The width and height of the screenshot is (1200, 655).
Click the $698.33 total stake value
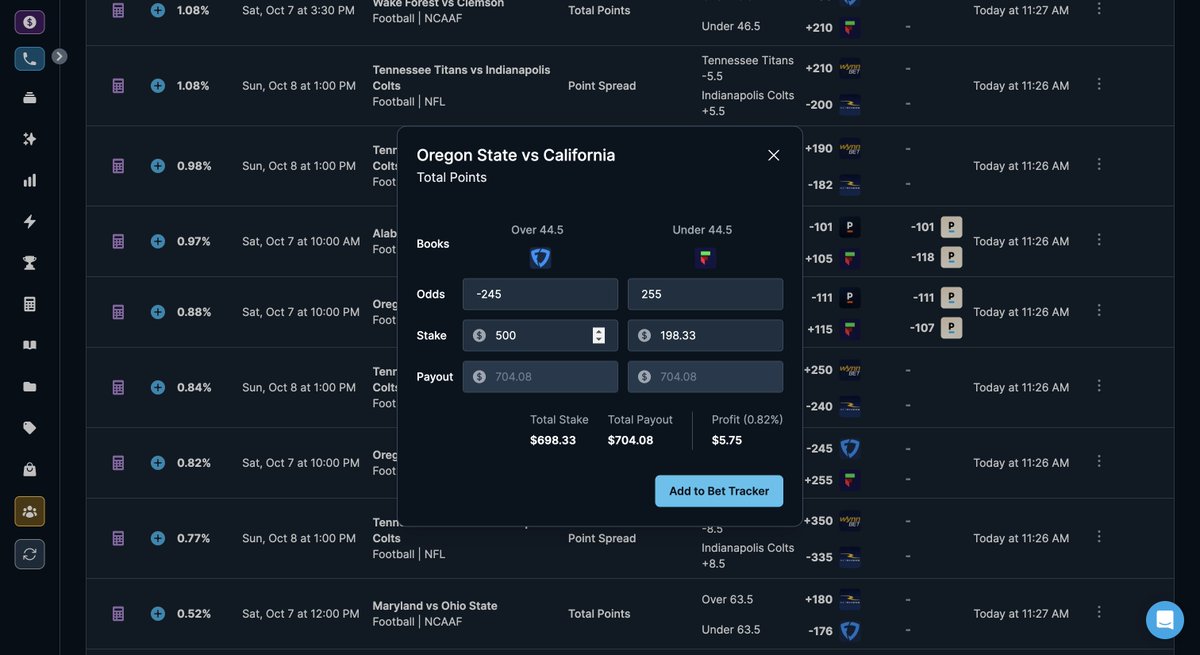point(553,440)
